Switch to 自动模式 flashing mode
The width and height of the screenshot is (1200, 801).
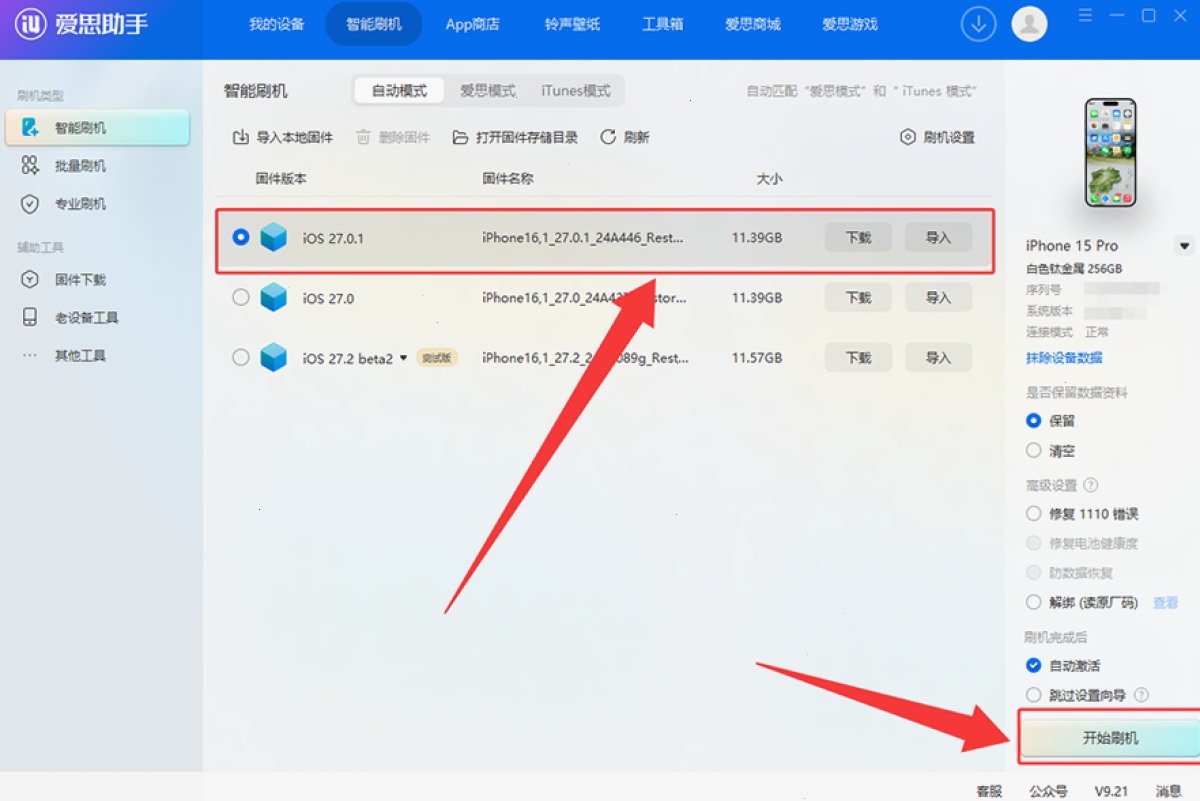400,90
